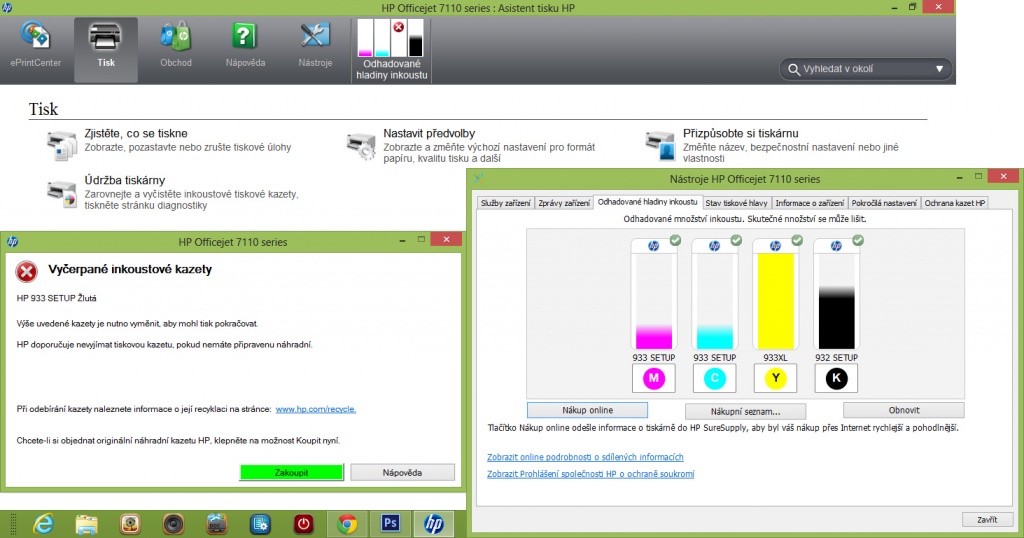Click the cyan ink level bar
Image resolution: width=1024 pixels, height=538 pixels.
[714, 302]
